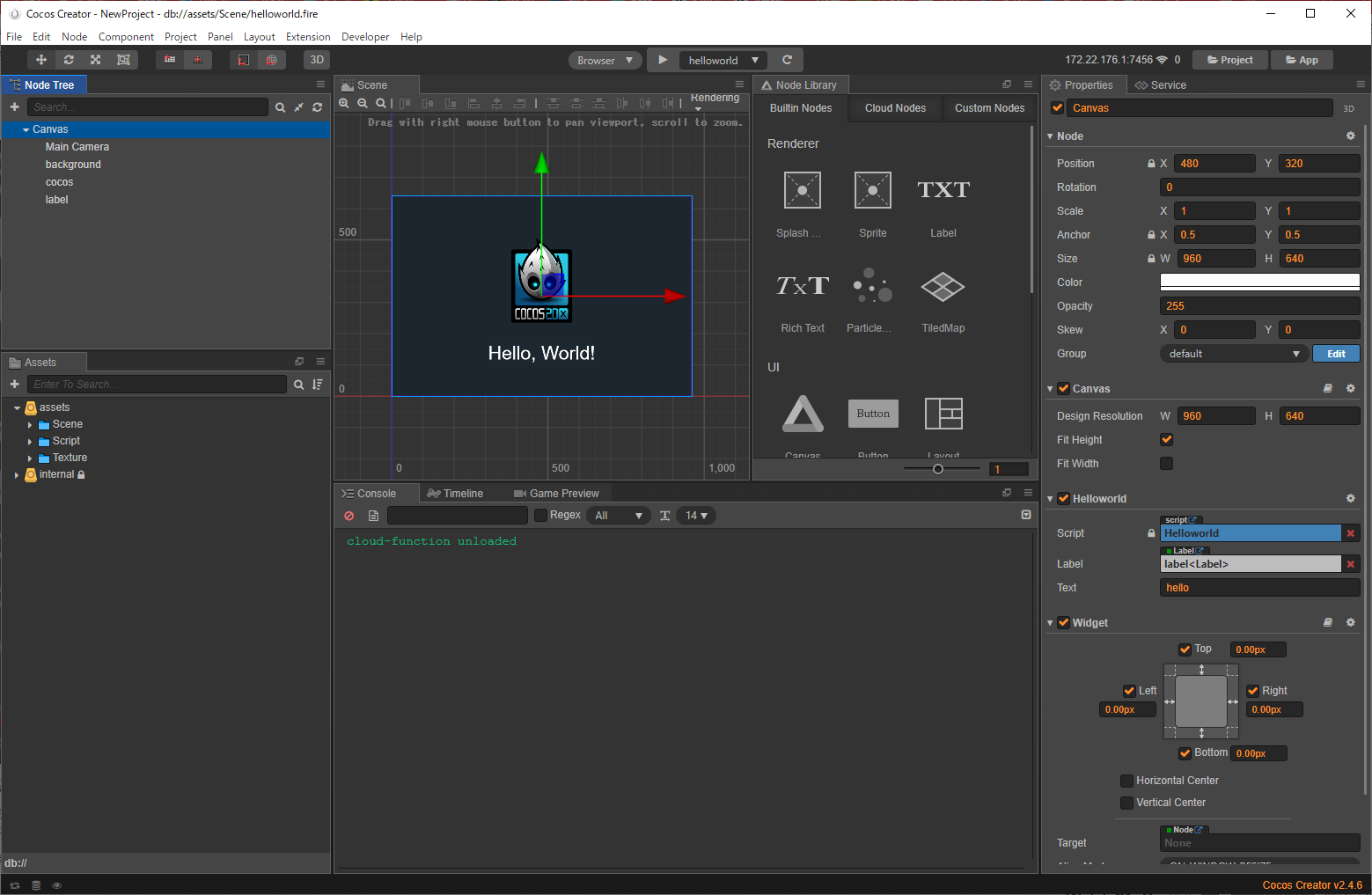Click the Edit button next to Group

tap(1335, 354)
